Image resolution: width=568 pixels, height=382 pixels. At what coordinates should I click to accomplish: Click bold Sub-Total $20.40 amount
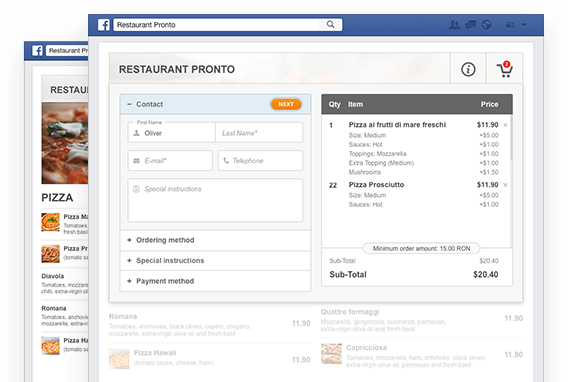[485, 274]
